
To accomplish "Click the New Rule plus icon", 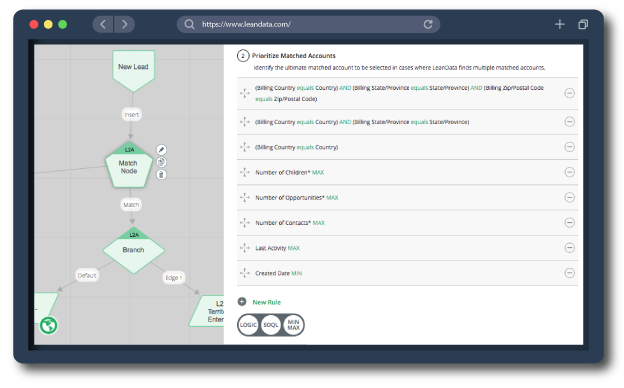I will pos(242,302).
